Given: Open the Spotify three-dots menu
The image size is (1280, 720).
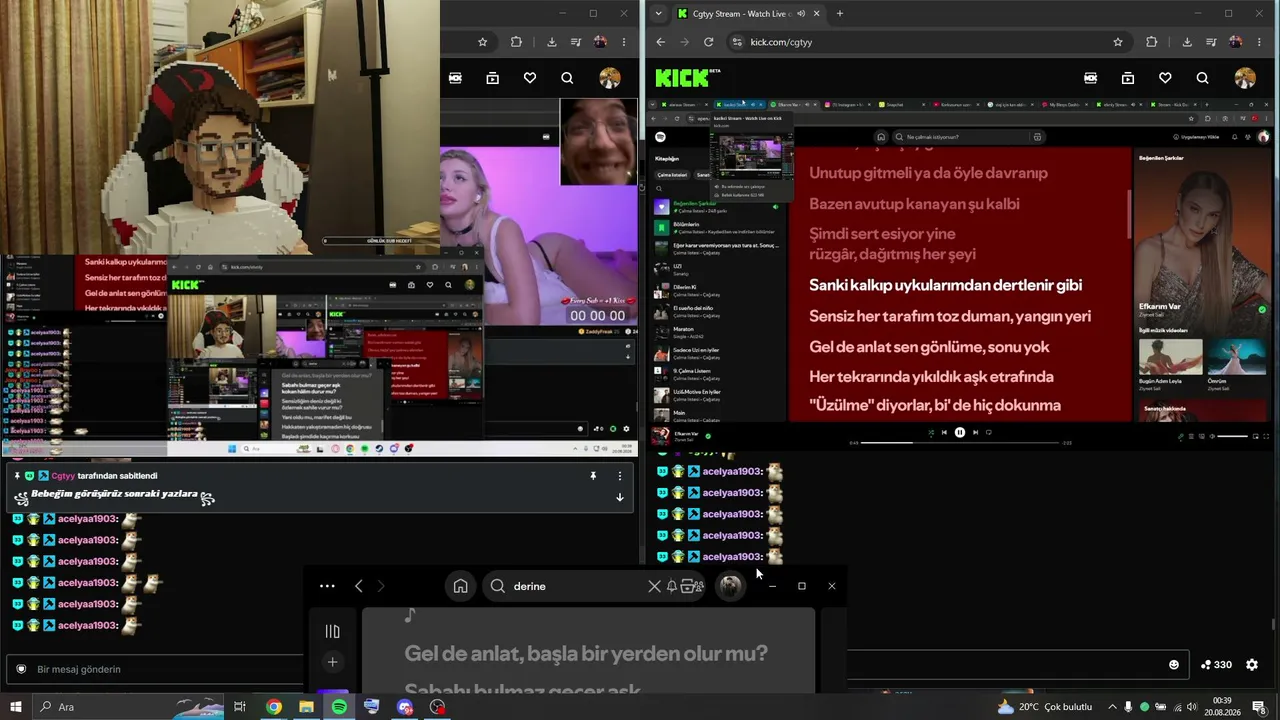Looking at the screenshot, I should 327,586.
